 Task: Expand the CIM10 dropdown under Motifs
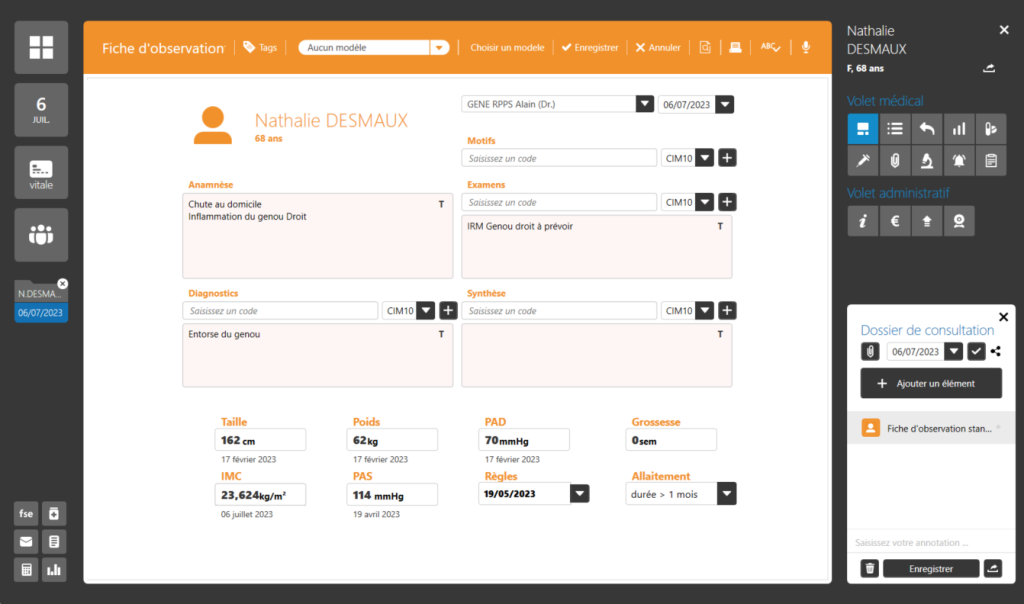tap(704, 158)
